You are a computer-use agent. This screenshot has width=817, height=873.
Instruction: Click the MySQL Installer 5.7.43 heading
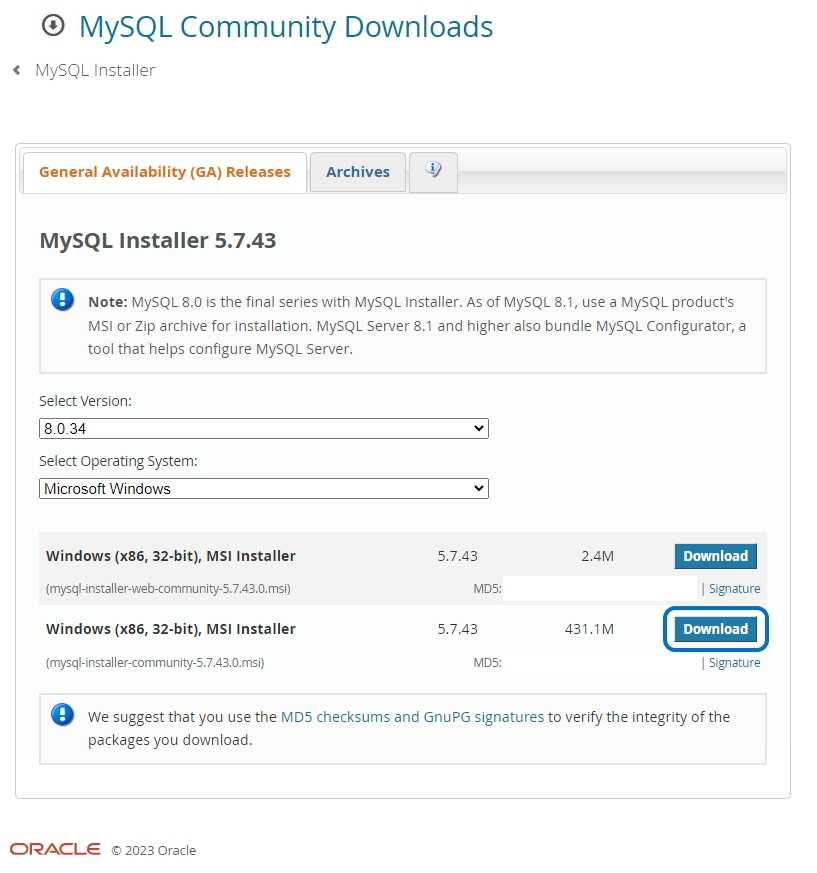[x=158, y=241]
